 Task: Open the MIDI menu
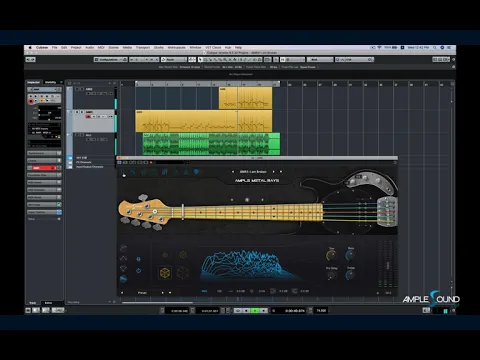pyautogui.click(x=101, y=48)
